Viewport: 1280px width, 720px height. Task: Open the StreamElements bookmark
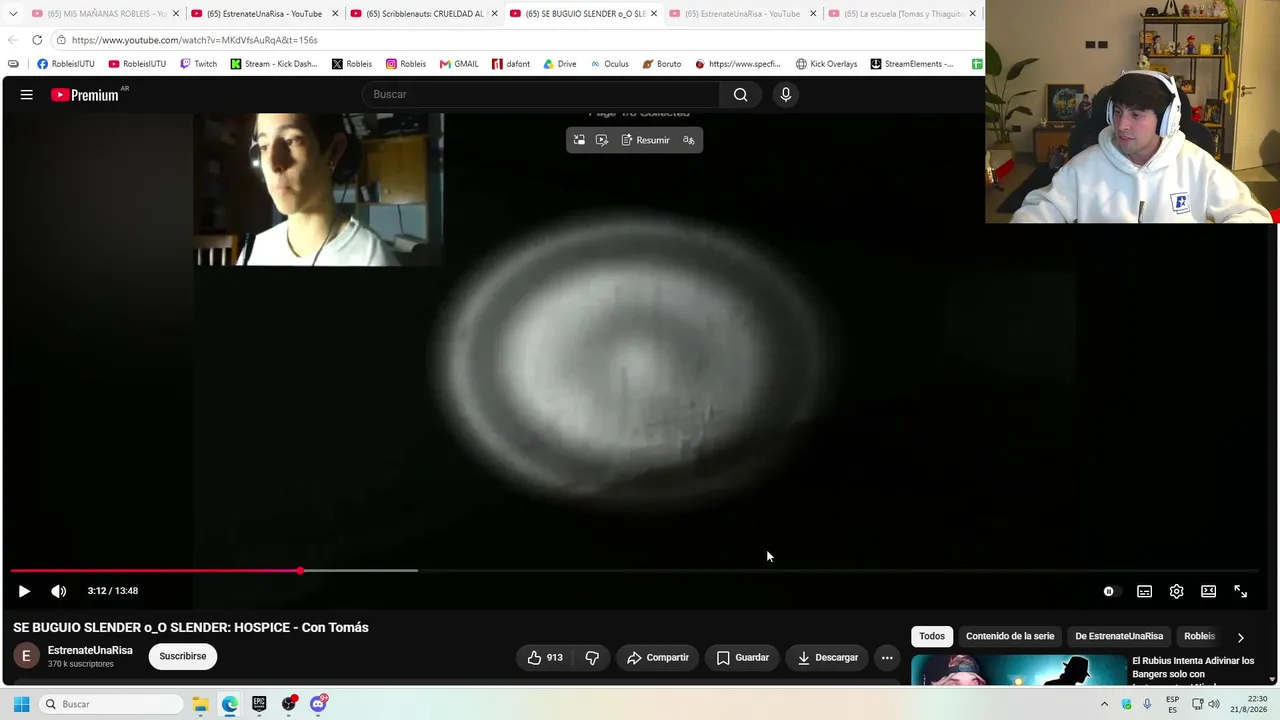[912, 64]
